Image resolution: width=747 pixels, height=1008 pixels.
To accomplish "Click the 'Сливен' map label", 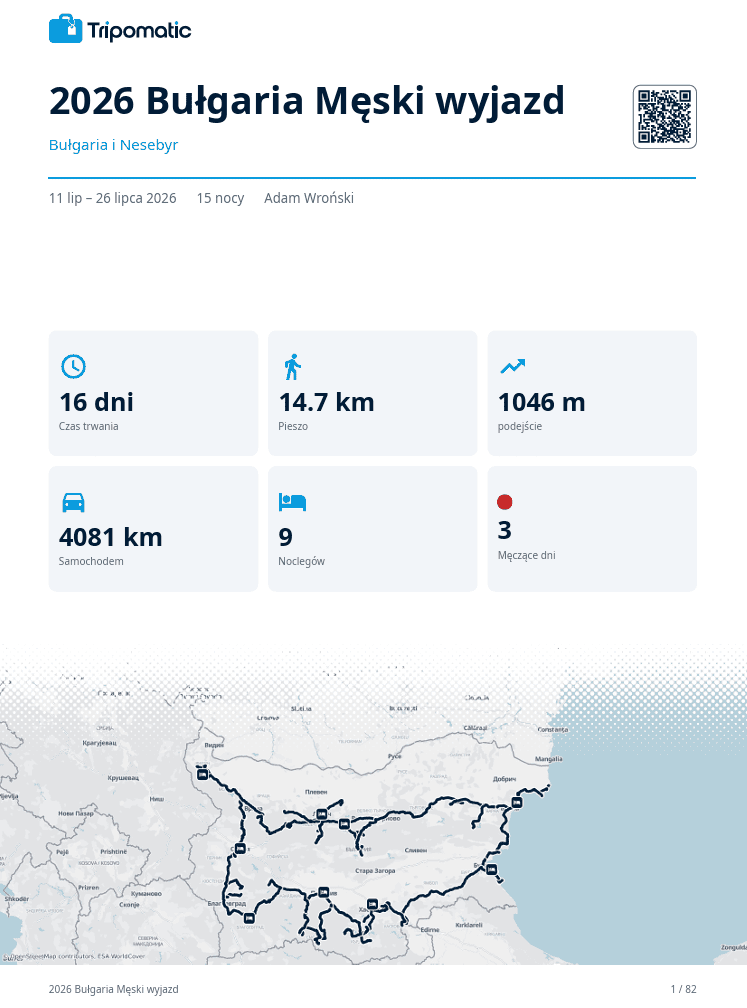I will click(416, 850).
